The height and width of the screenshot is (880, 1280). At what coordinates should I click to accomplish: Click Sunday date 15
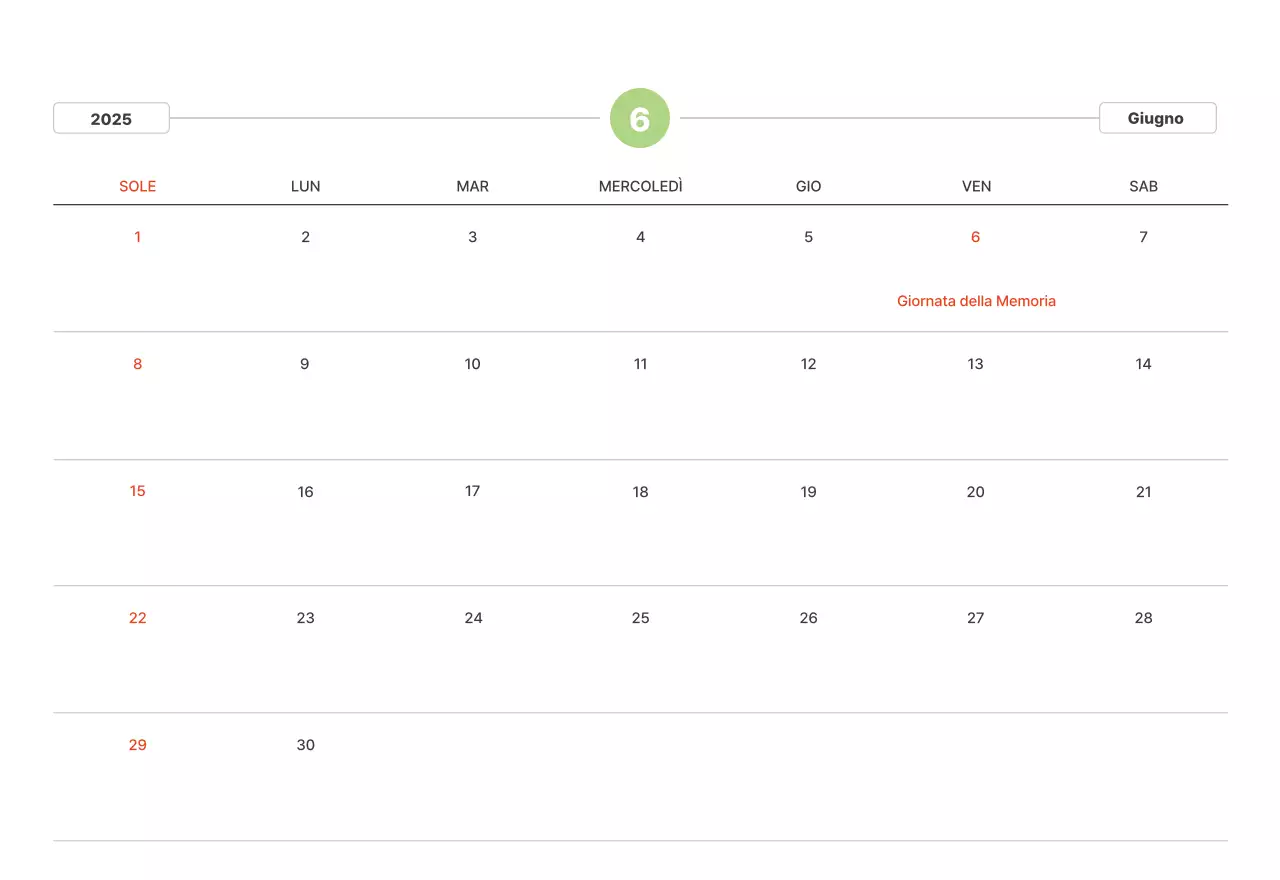[x=138, y=491]
